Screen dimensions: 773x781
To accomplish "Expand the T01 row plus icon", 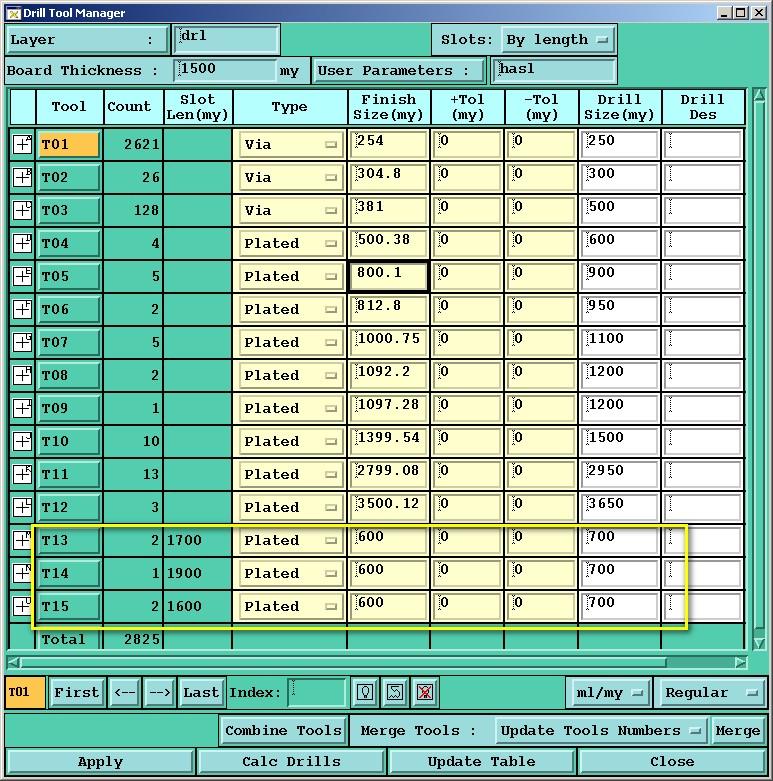I will (x=22, y=144).
